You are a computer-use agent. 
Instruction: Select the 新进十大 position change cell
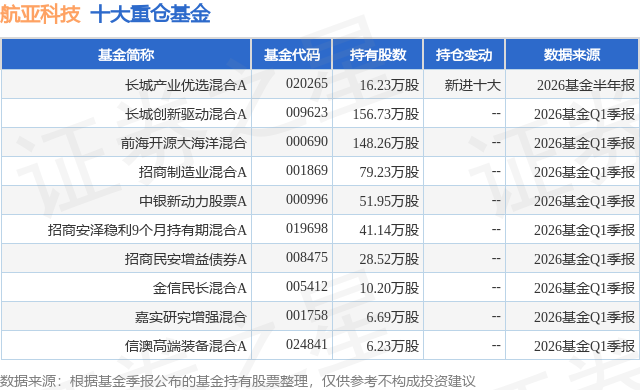[472, 85]
